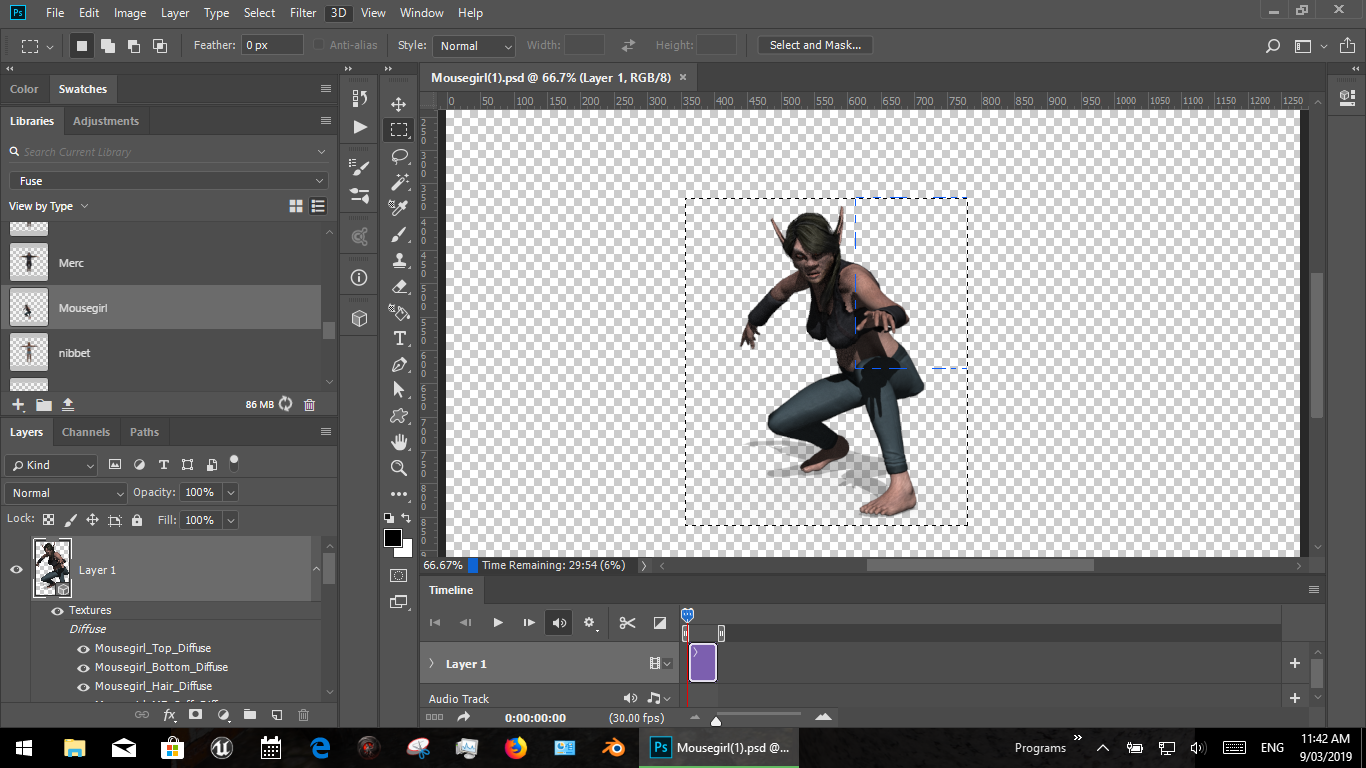The height and width of the screenshot is (768, 1366).
Task: Open the History panel icon
Action: click(360, 98)
